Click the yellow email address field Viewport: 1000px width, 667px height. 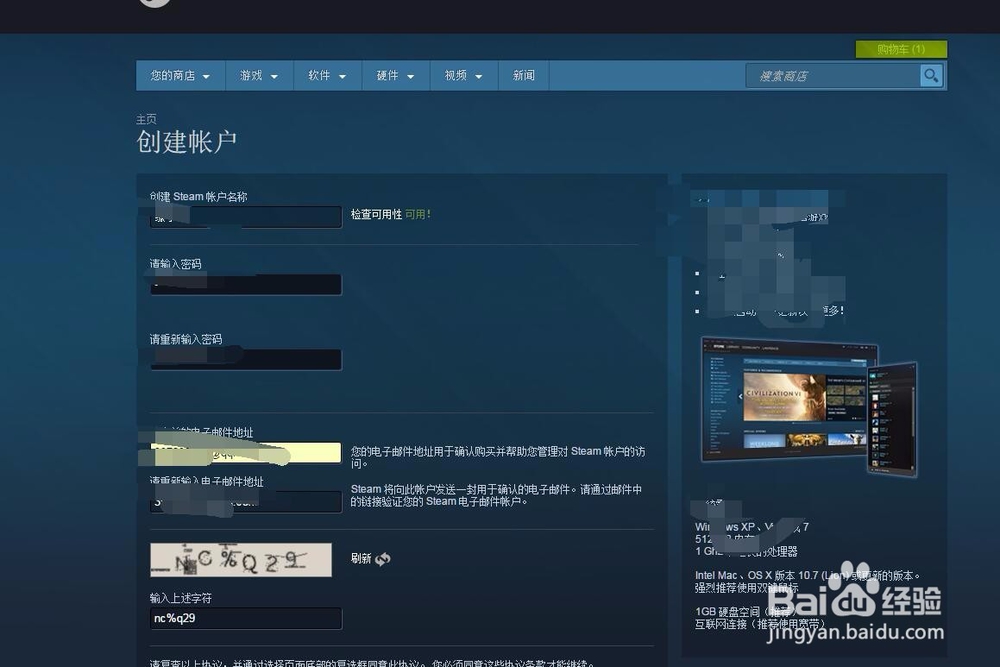(x=246, y=453)
